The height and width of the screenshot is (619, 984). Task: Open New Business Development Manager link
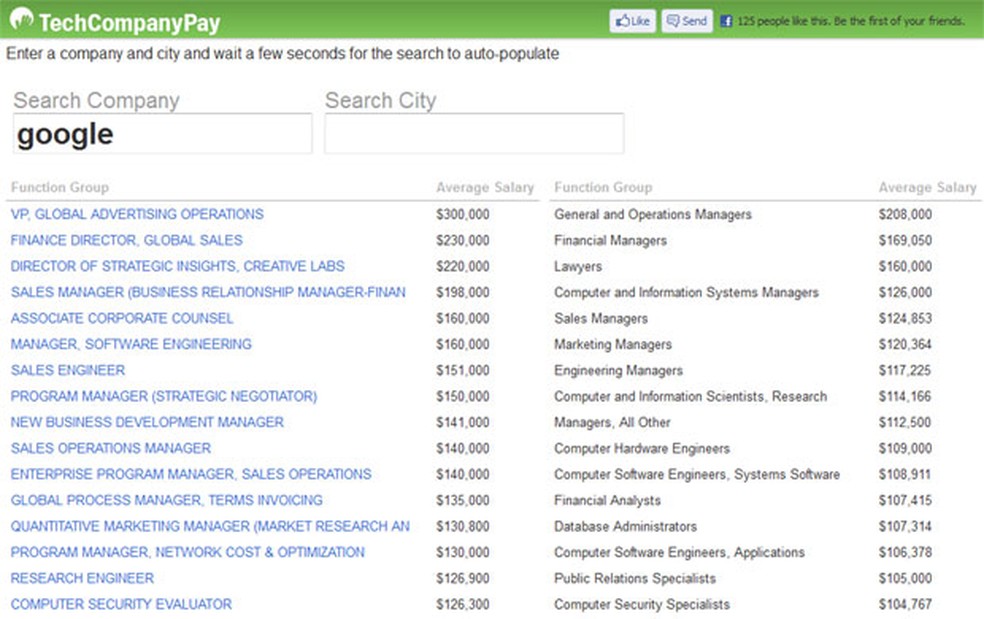[x=147, y=422]
